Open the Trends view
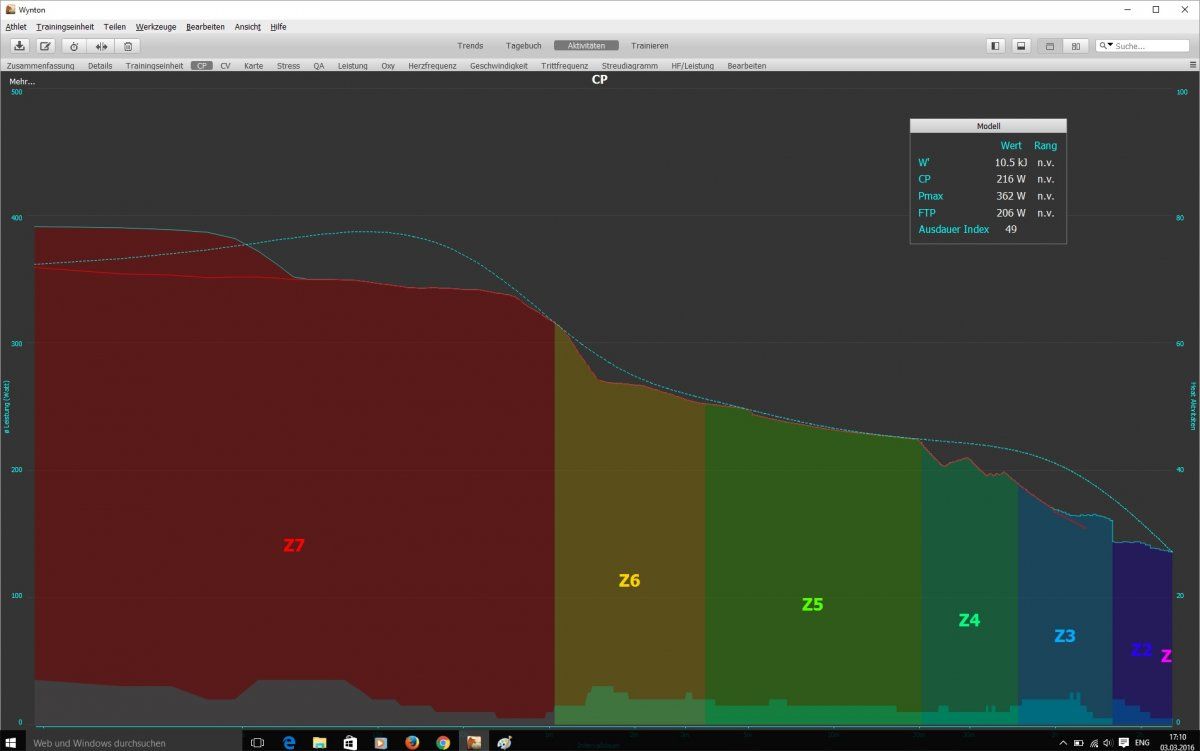This screenshot has width=1200, height=751. [470, 46]
